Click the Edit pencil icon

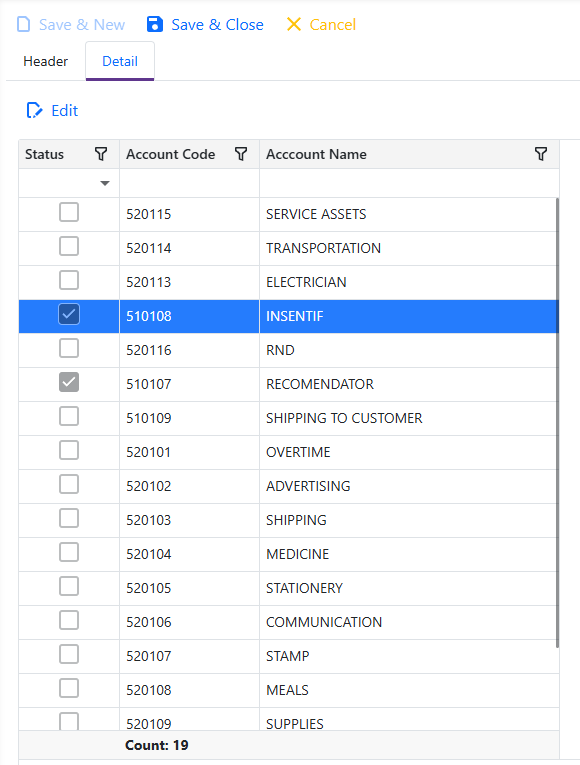click(34, 110)
